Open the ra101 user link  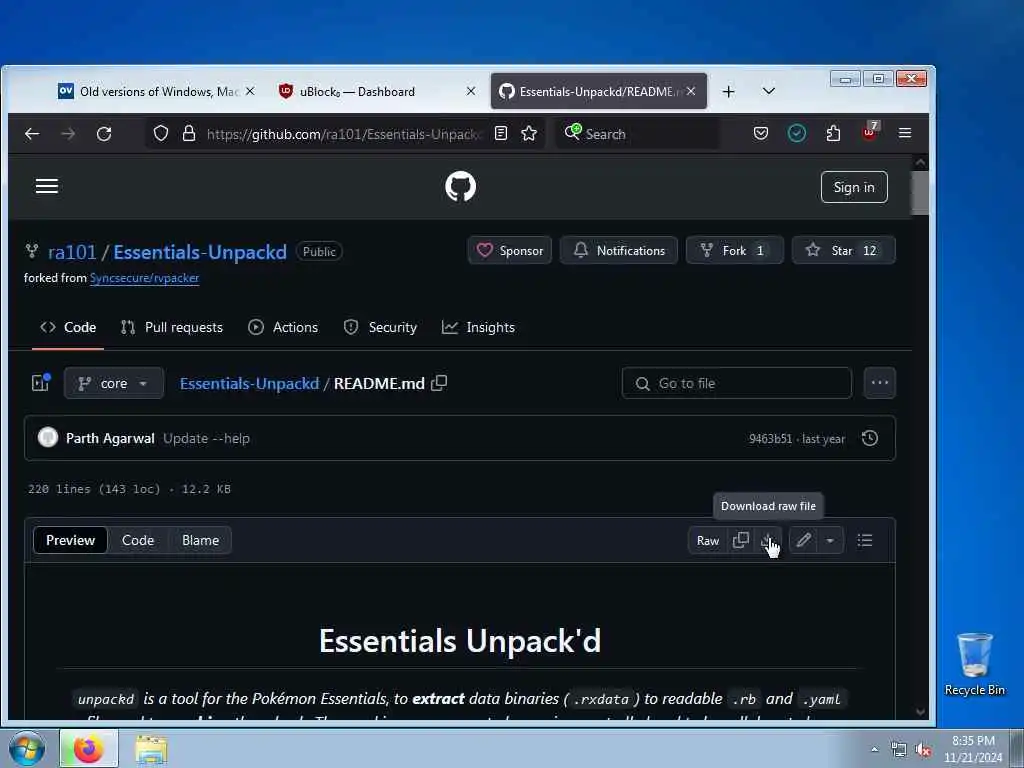tap(72, 252)
